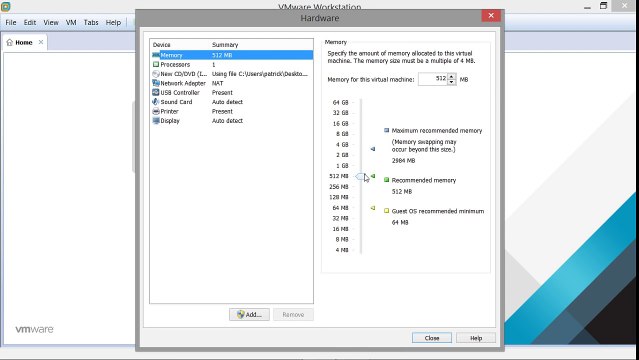Select the Network Adapter row
The image size is (639, 360).
click(232, 83)
